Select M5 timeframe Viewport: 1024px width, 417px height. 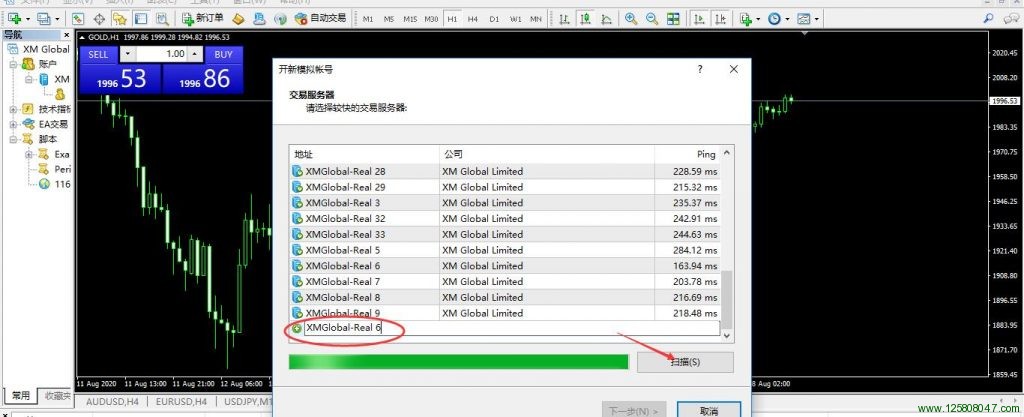point(389,19)
